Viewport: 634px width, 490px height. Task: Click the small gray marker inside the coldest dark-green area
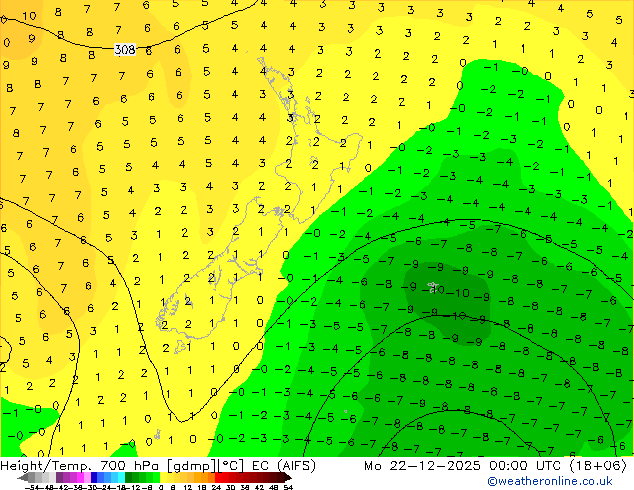(433, 287)
